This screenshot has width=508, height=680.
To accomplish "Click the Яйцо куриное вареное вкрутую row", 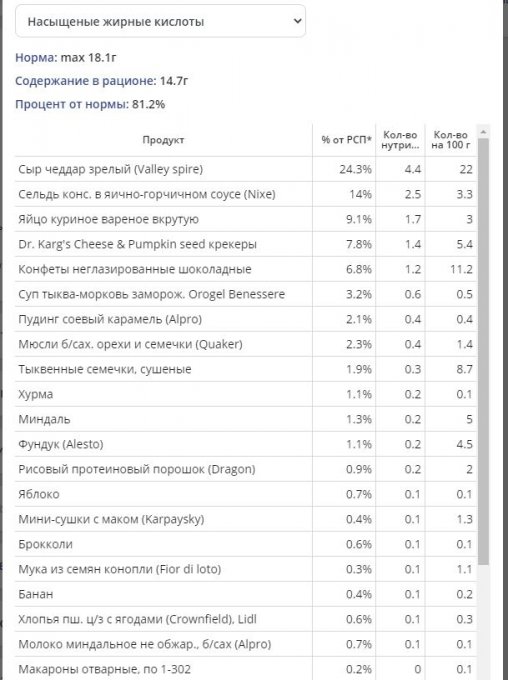I will pyautogui.click(x=246, y=219).
